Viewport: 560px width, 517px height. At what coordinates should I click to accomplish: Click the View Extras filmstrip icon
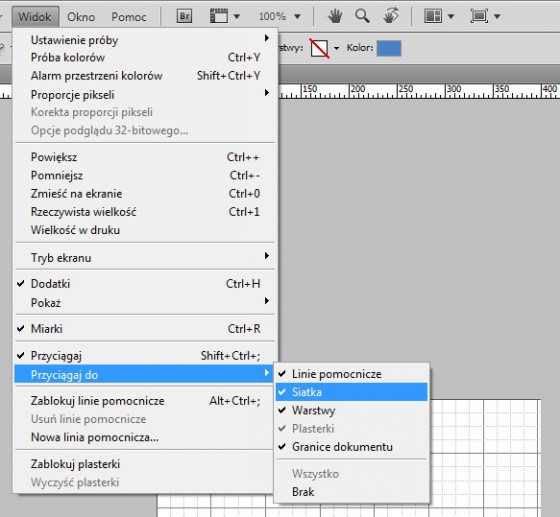(219, 16)
